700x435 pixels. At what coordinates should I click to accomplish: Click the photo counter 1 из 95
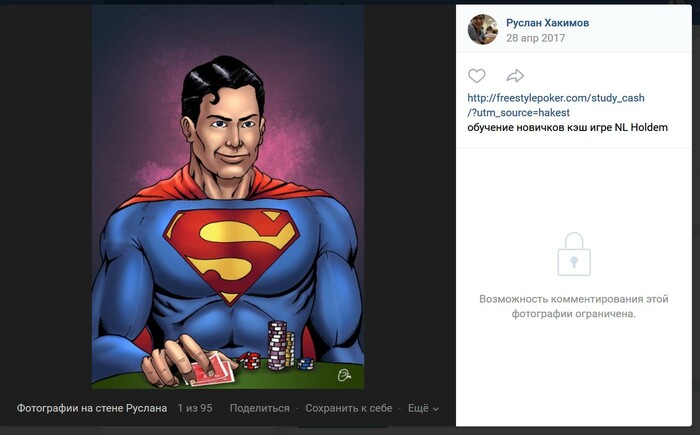[195, 408]
